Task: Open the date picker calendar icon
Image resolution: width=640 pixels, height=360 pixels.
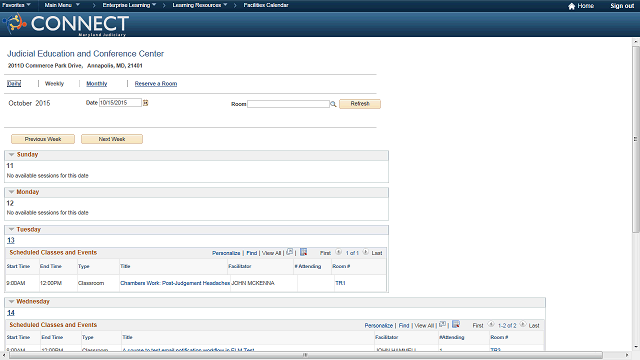Action: click(145, 103)
